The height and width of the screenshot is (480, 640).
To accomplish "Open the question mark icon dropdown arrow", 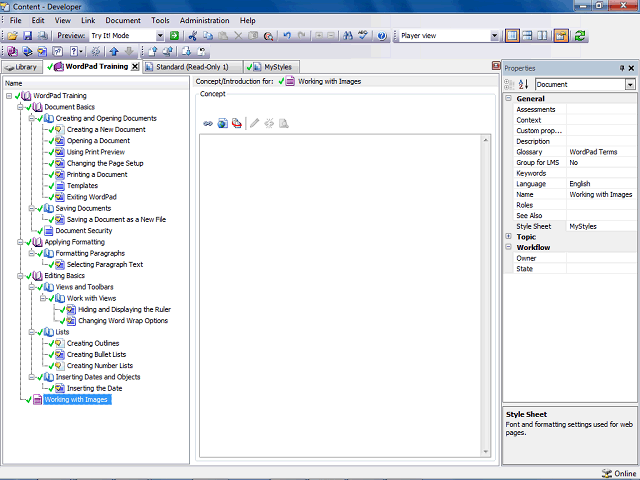I will (81, 51).
